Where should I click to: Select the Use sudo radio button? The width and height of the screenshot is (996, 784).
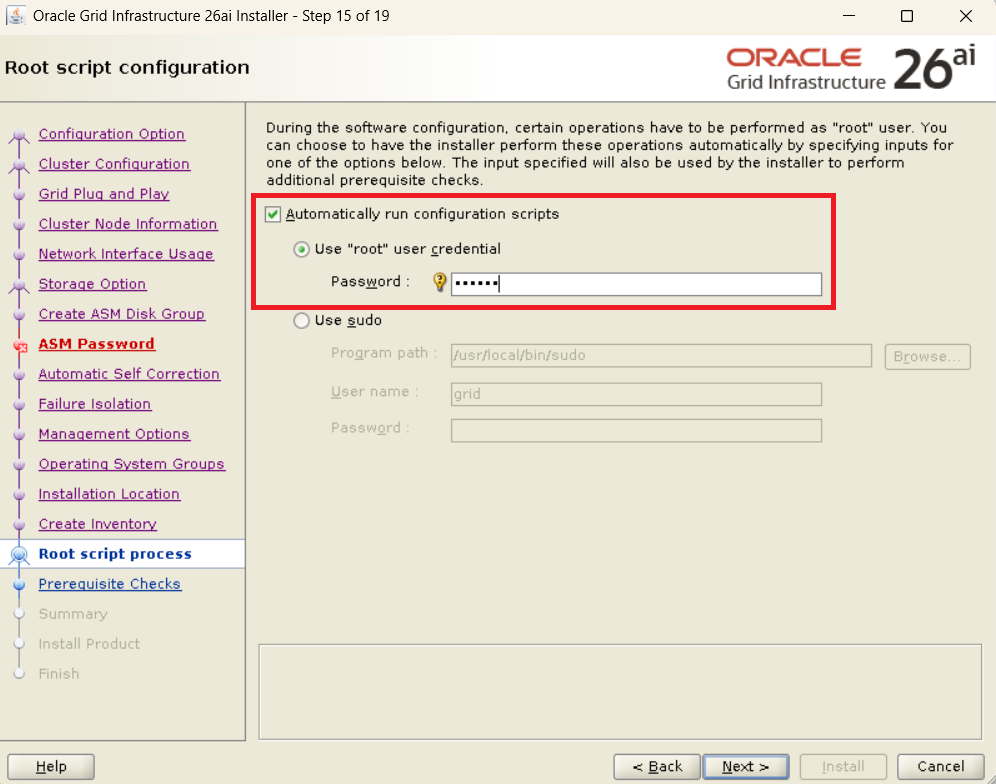301,321
